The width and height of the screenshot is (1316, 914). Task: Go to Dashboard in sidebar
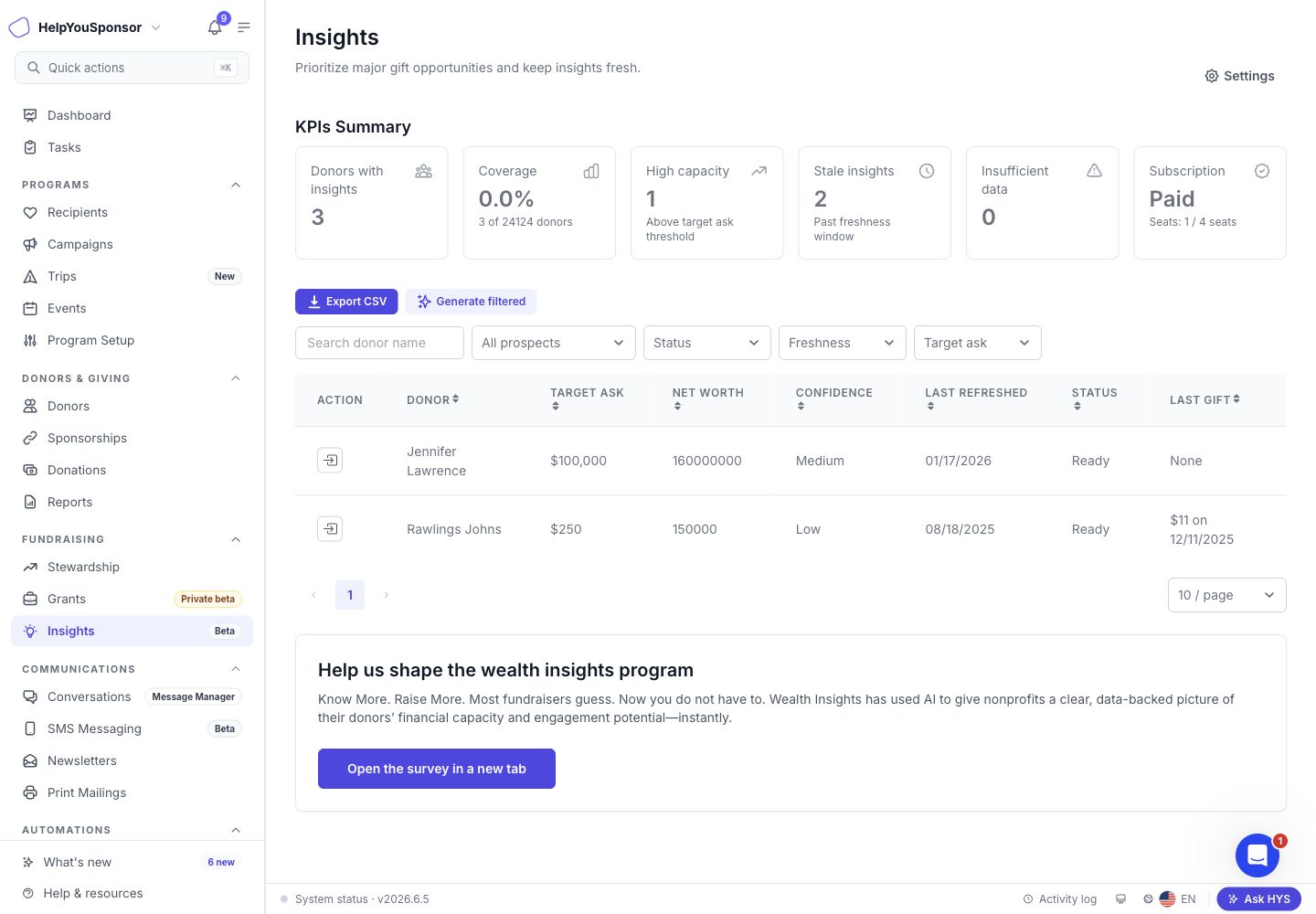point(132,115)
